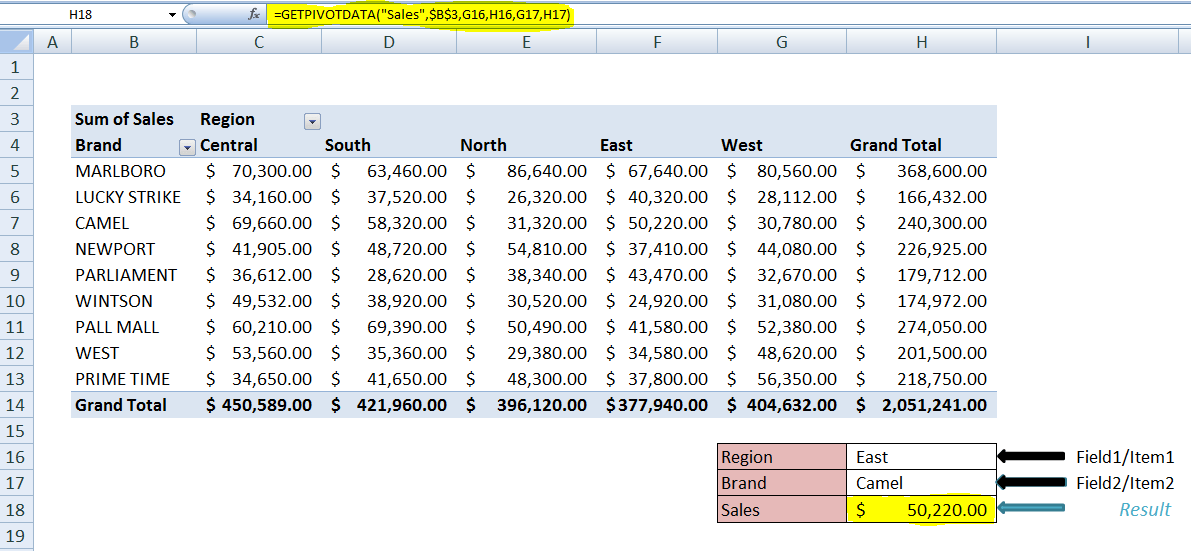Select row 18 header

pyautogui.click(x=17, y=509)
